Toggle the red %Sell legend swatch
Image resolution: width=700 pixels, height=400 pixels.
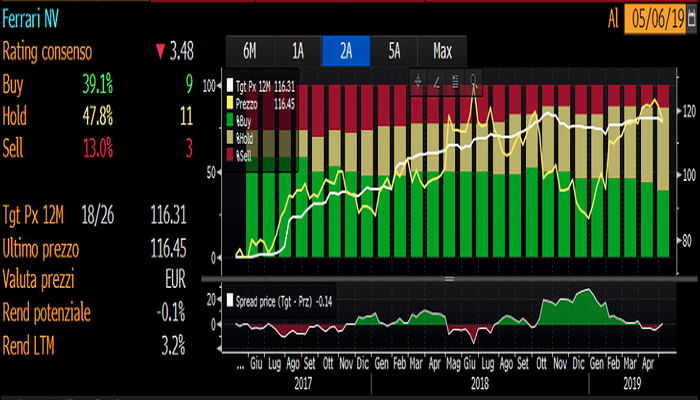(230, 156)
